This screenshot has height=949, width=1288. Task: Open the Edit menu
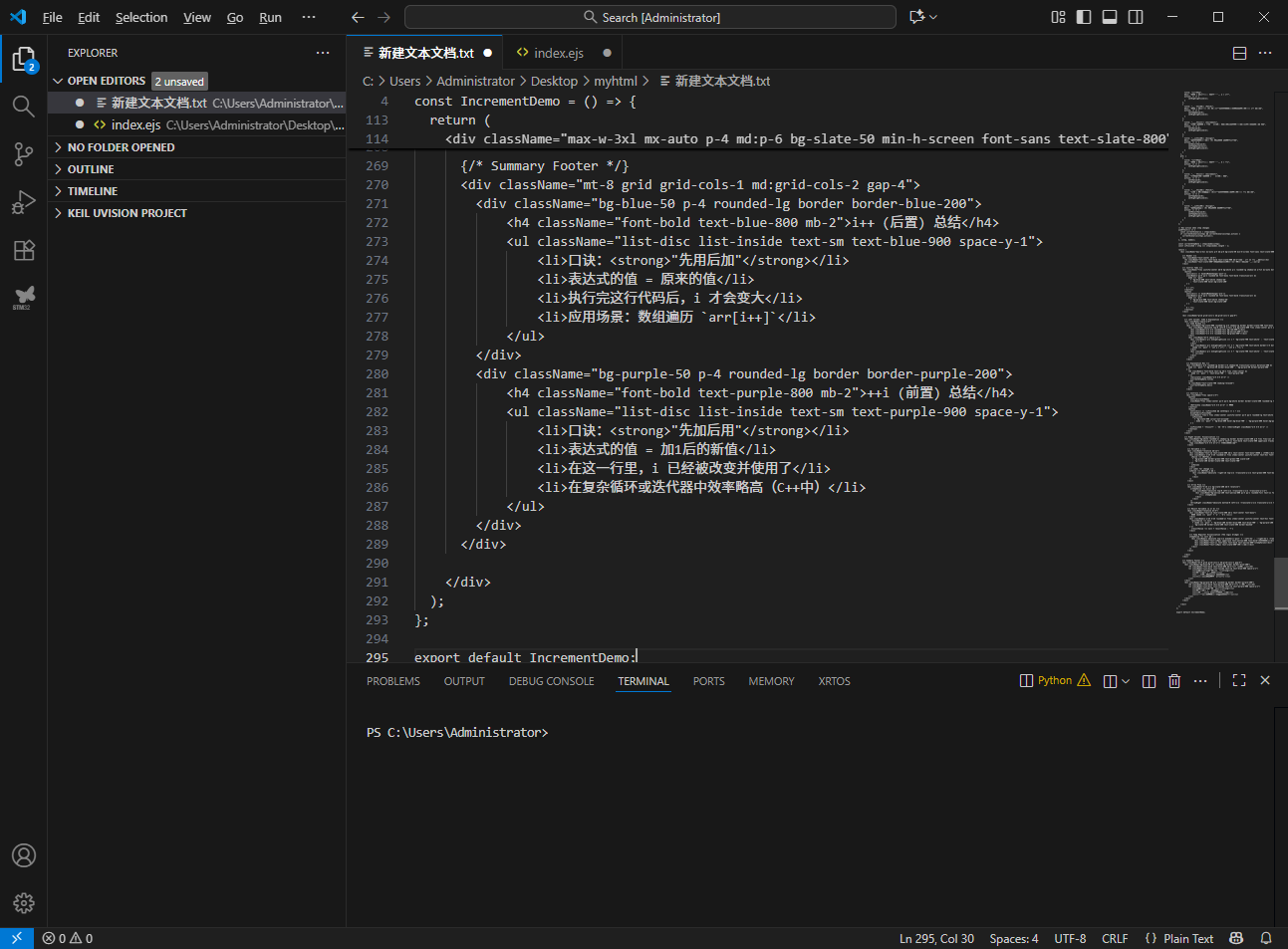coord(89,17)
